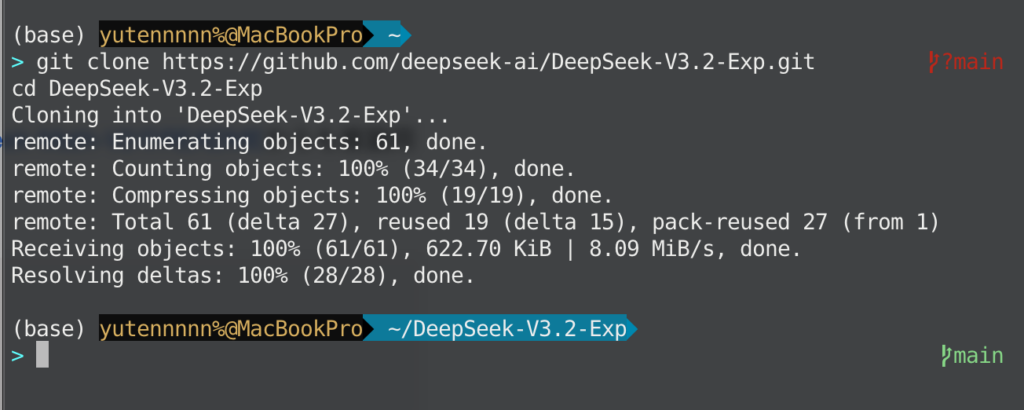This screenshot has width=1024, height=410.
Task: Click the red git branch icon beside "?main"
Action: pos(935,63)
